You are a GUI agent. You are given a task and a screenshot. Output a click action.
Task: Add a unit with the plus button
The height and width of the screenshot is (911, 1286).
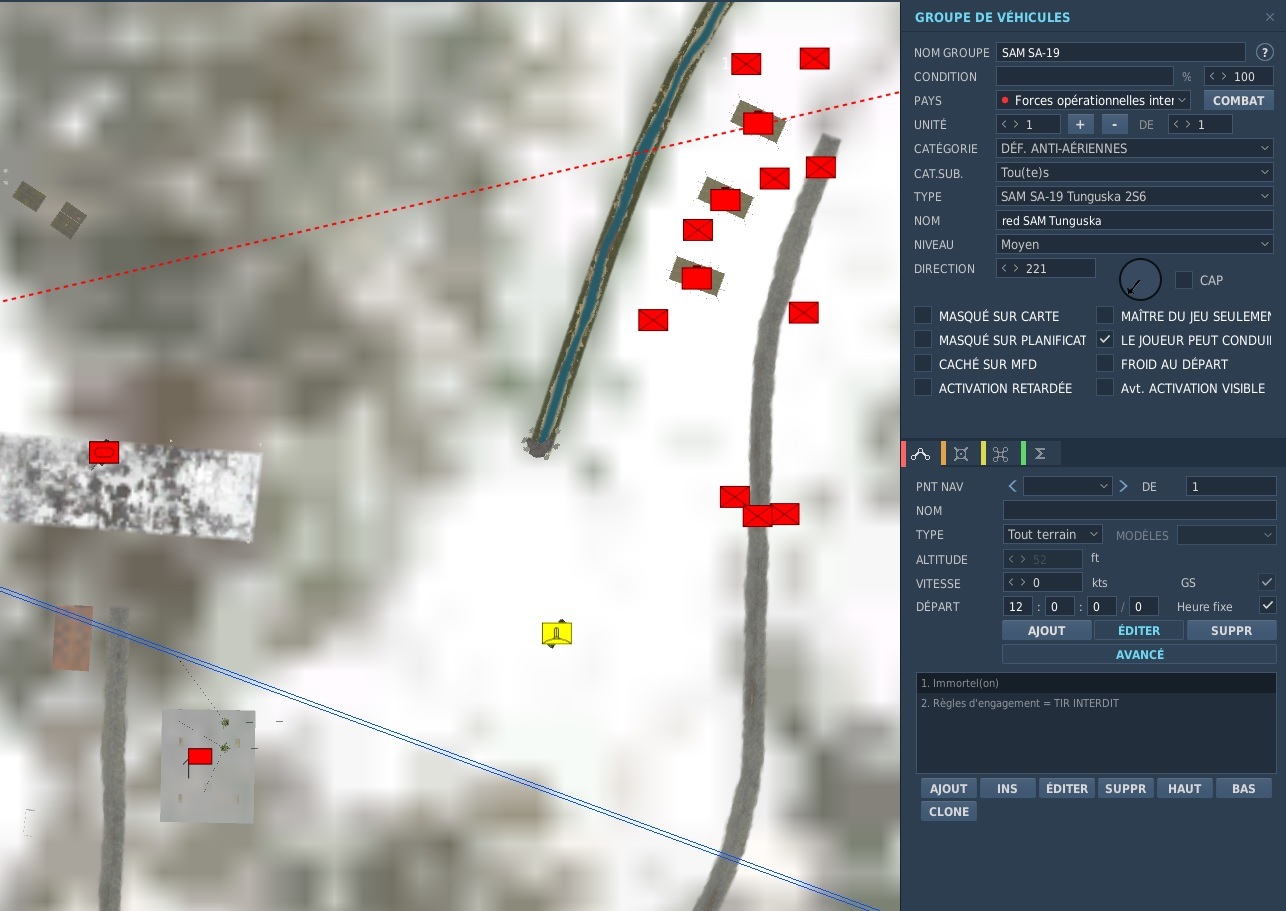tap(1080, 124)
